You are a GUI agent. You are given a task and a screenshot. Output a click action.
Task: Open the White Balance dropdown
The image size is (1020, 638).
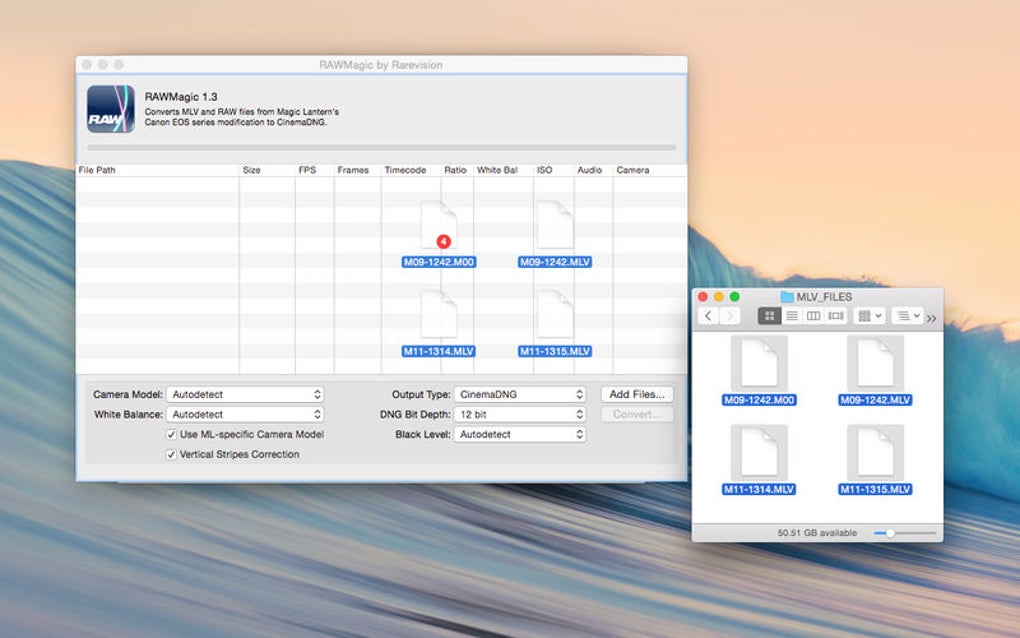point(245,414)
